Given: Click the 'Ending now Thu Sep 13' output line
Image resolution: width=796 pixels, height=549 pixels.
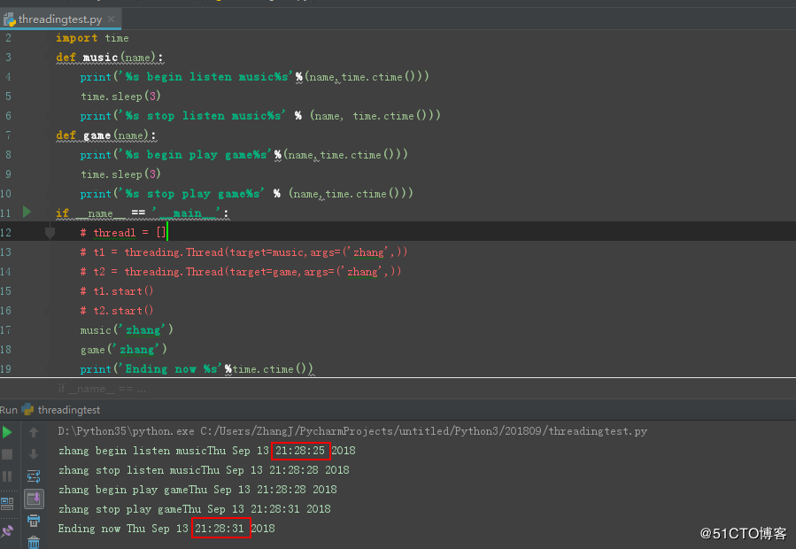Looking at the screenshot, I should pos(167,528).
